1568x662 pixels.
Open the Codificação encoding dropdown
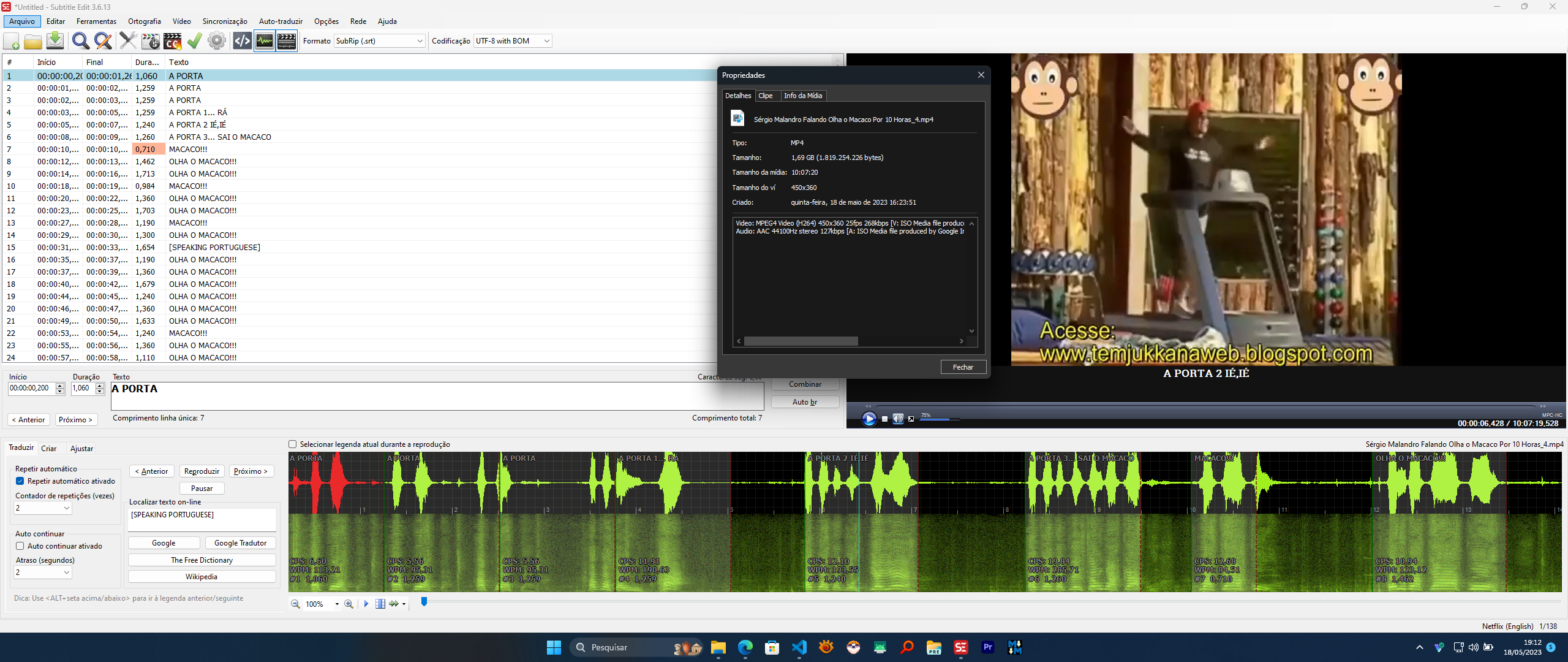point(546,40)
